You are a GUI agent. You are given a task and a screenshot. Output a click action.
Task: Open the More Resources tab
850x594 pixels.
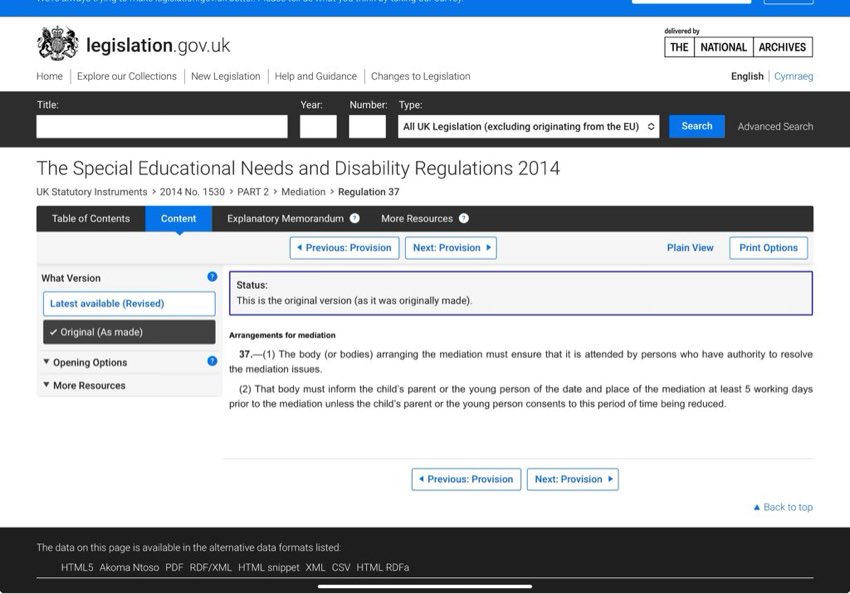(417, 218)
